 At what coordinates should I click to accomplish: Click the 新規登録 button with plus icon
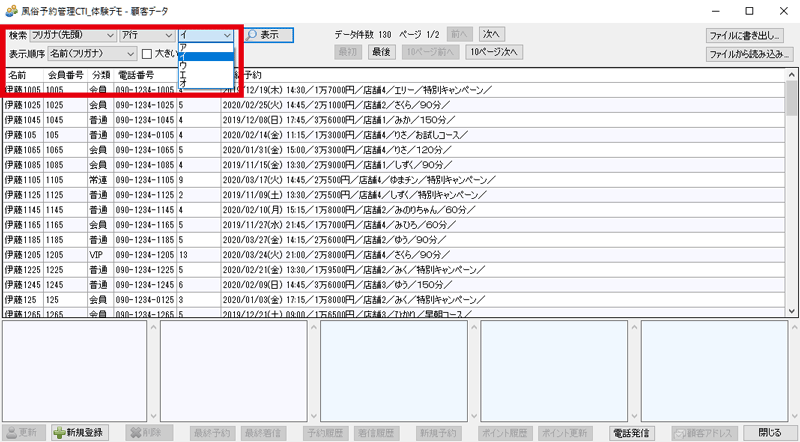coord(79,433)
